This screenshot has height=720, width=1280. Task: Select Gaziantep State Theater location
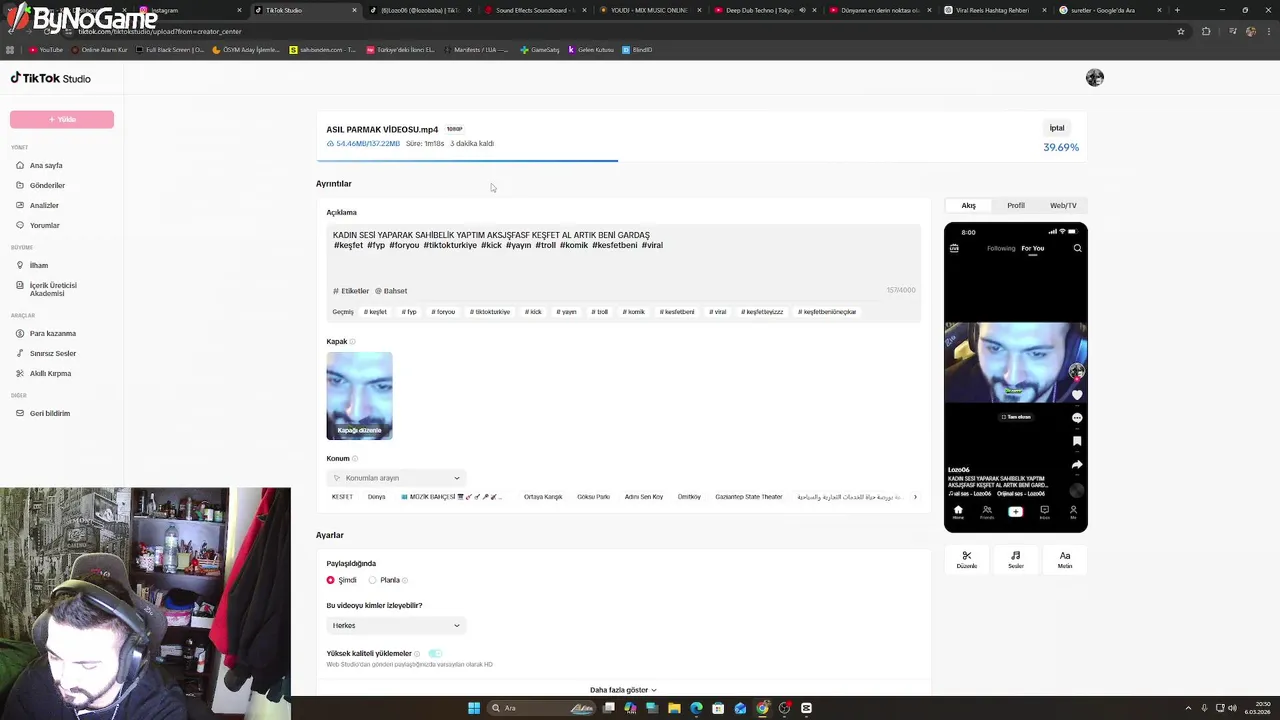tap(749, 497)
